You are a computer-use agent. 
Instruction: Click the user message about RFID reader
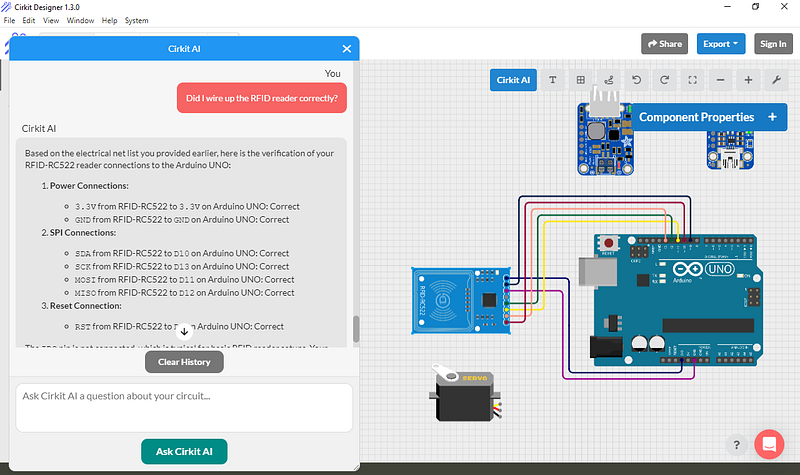pyautogui.click(x=262, y=98)
